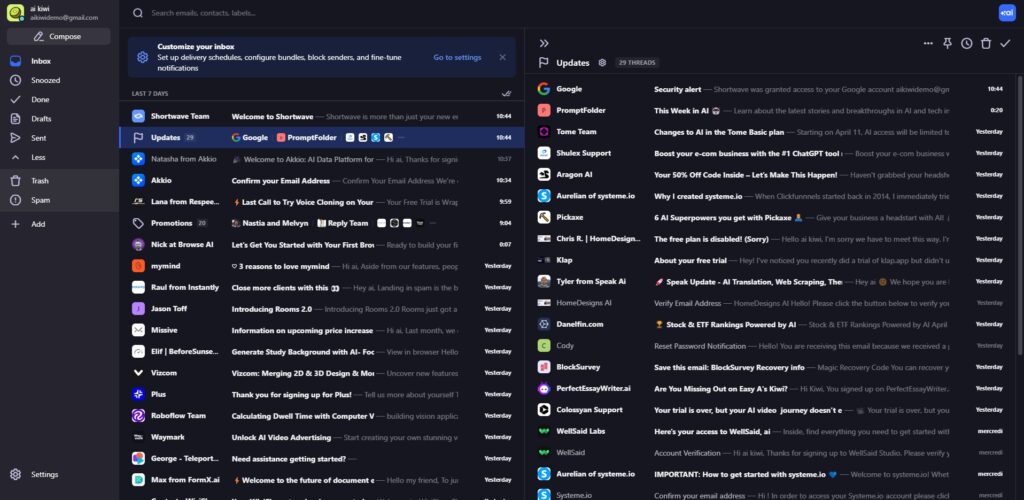Open the Trash folder
1024x500 pixels.
[39, 181]
